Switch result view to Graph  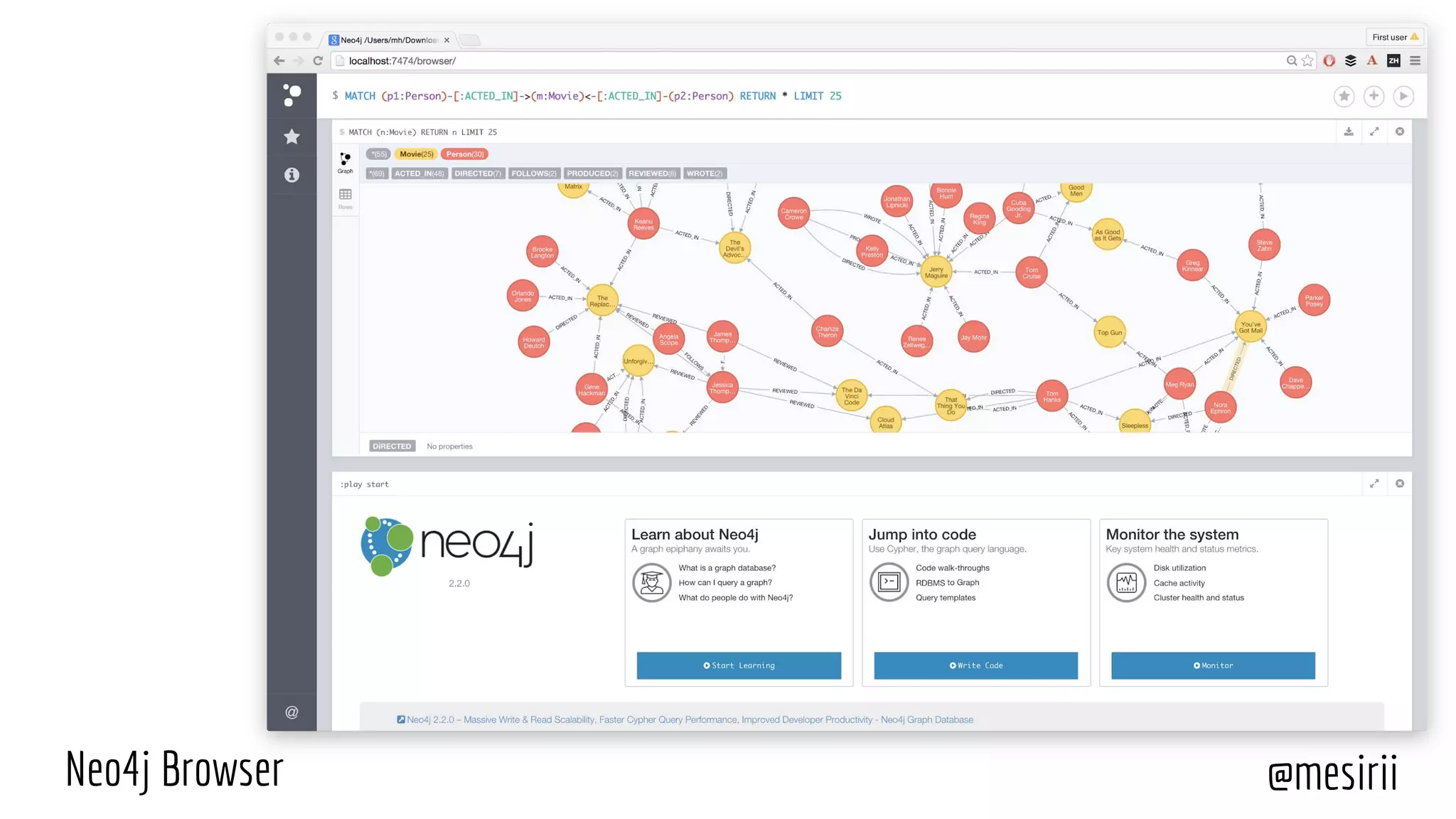tap(346, 162)
